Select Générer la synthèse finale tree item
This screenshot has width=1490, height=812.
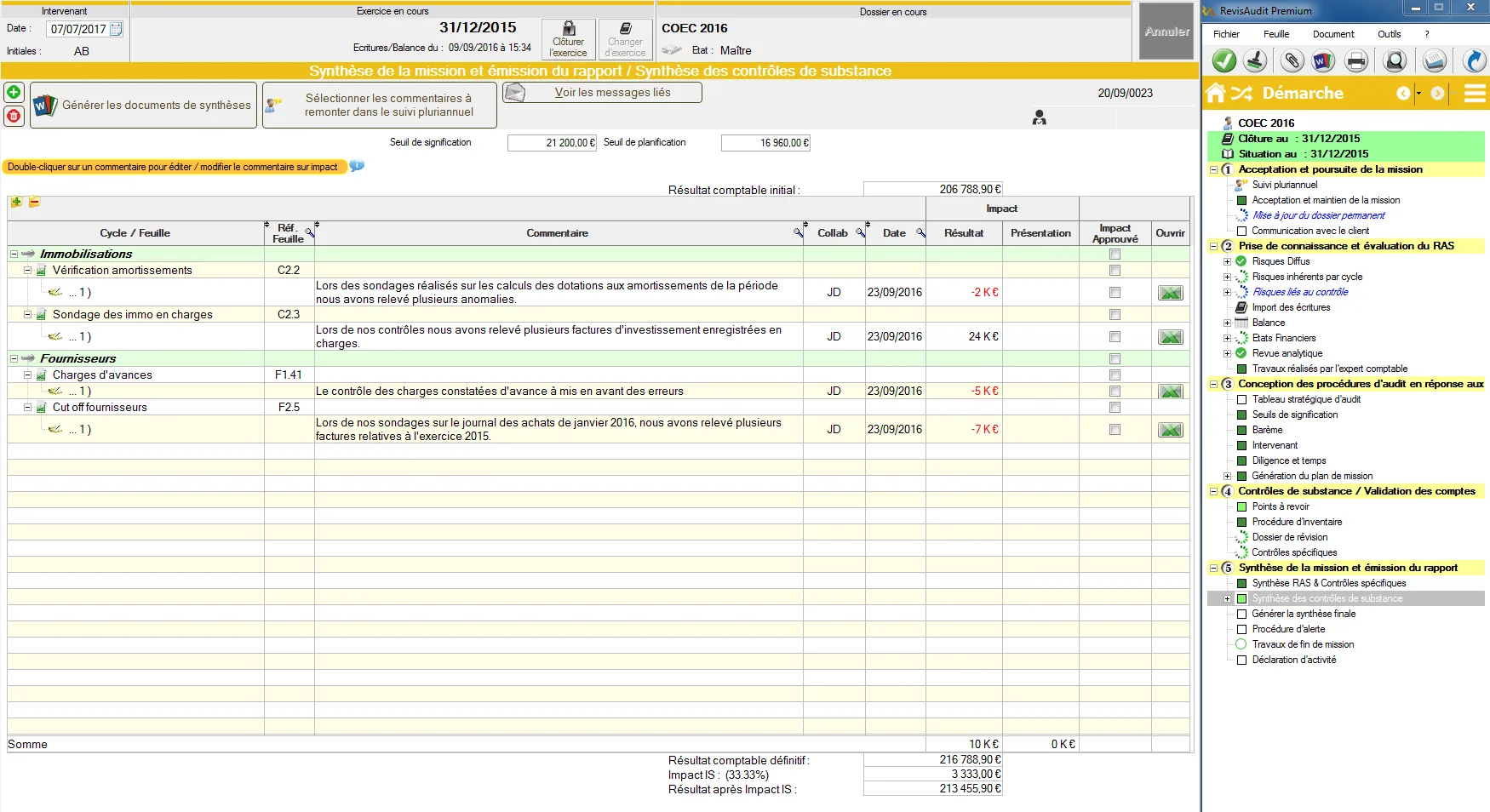coord(1304,614)
